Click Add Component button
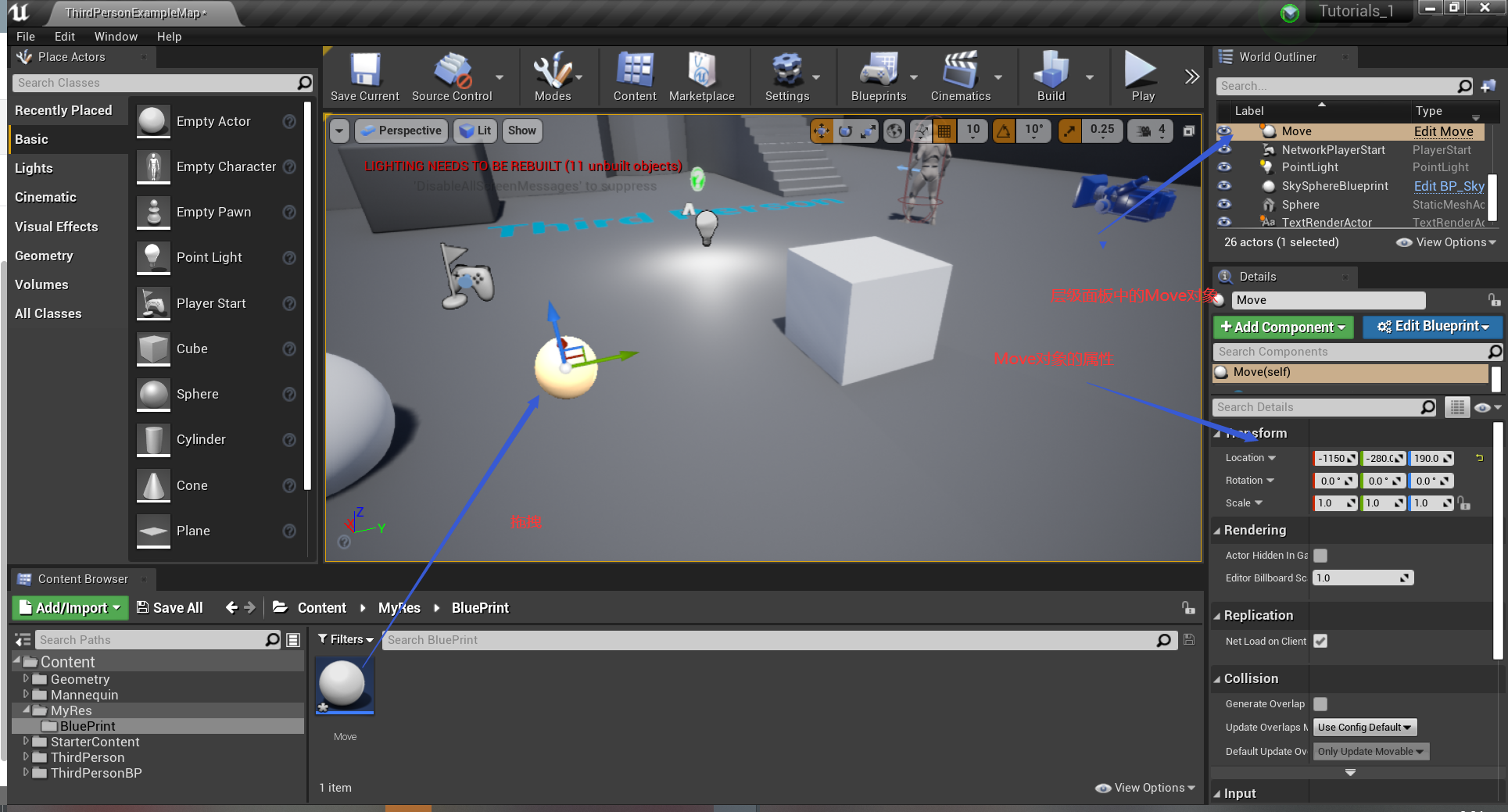Screen dimensions: 1508x812 point(1283,327)
